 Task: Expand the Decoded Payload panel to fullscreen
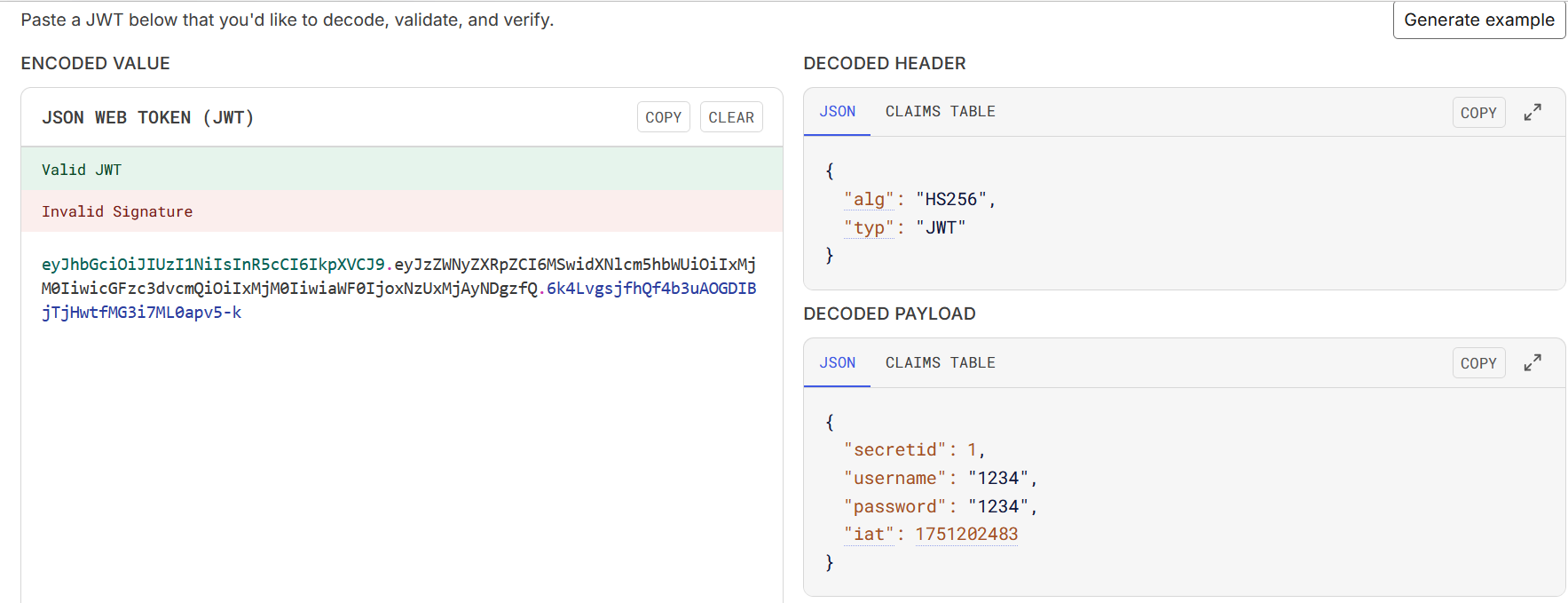[x=1533, y=363]
